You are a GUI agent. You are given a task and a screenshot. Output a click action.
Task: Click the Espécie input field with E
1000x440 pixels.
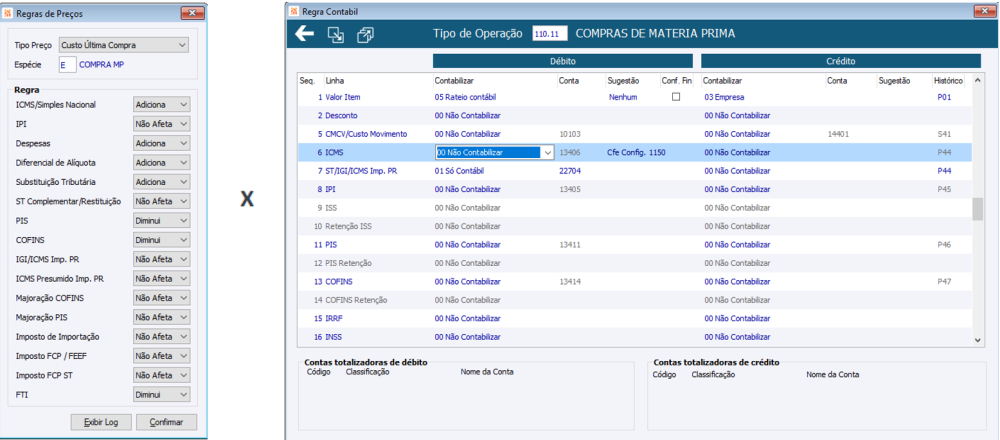click(x=67, y=64)
